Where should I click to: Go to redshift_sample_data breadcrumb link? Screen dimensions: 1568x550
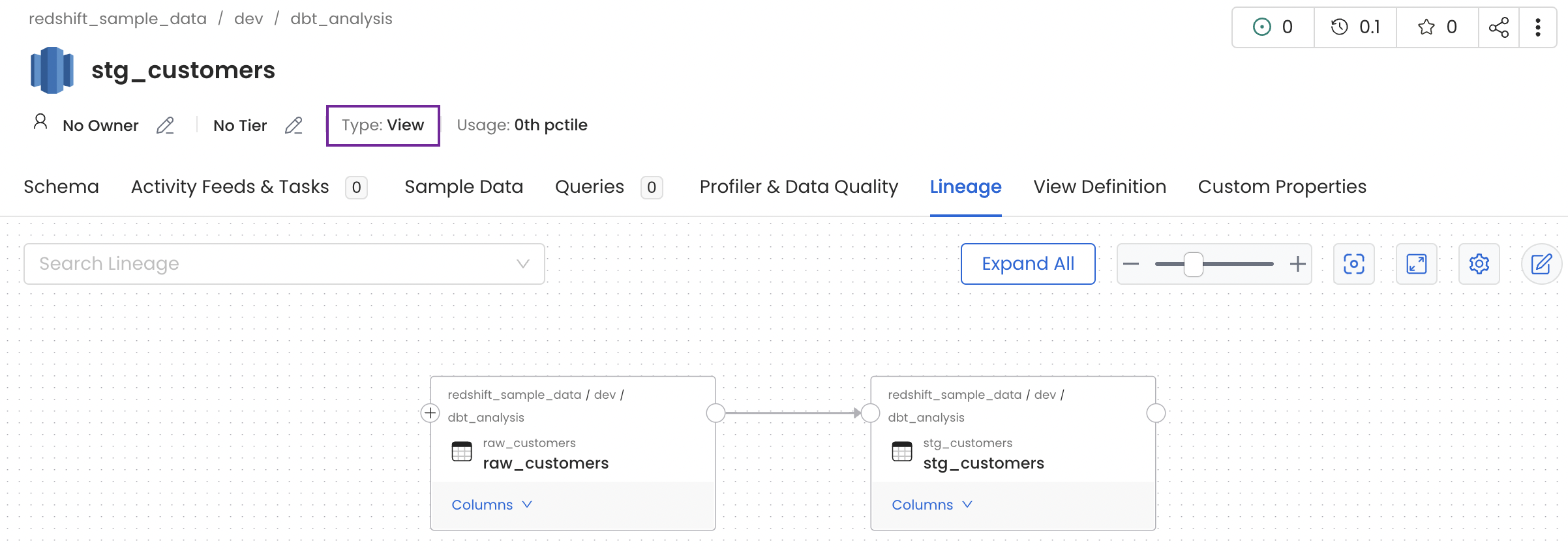point(117,19)
